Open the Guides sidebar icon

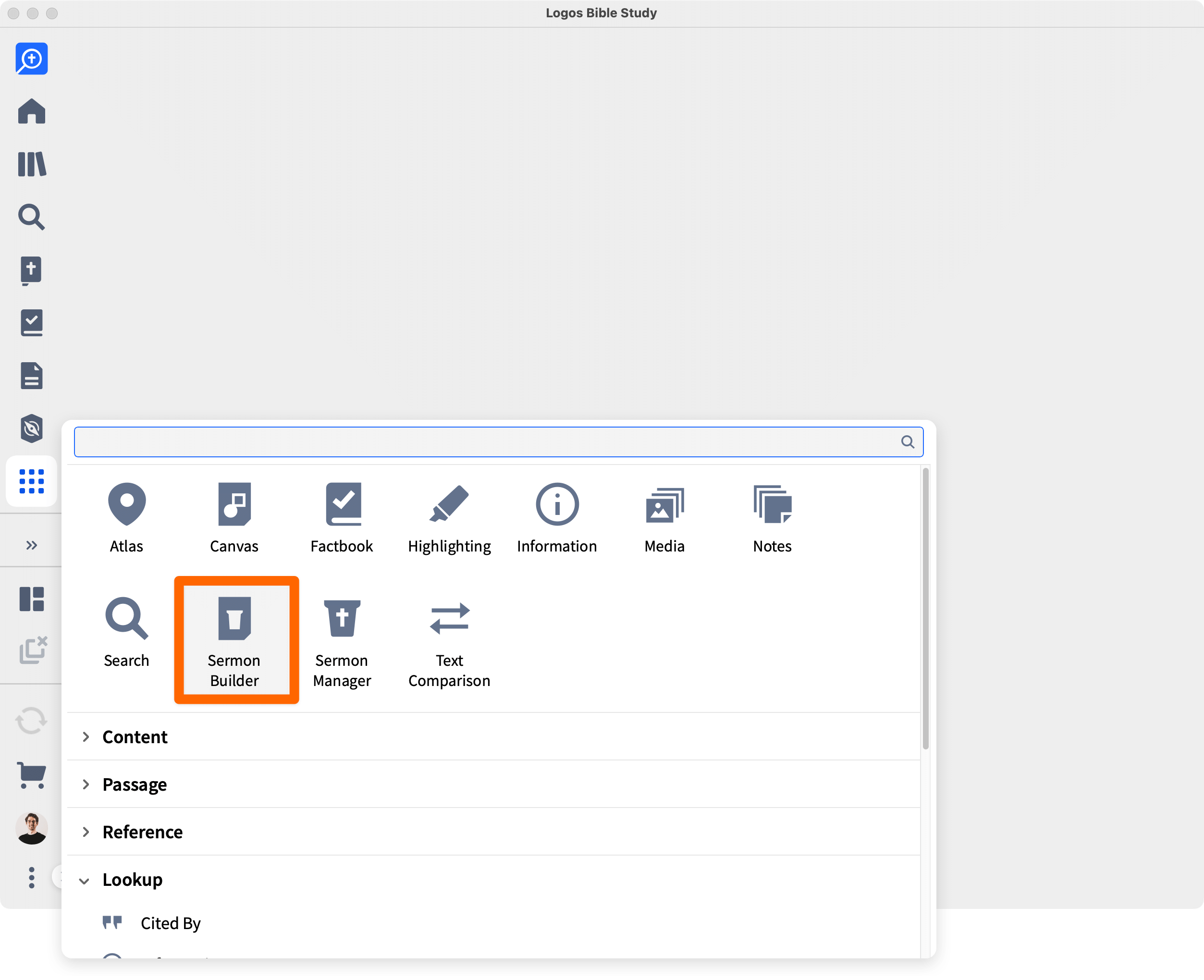click(x=32, y=429)
